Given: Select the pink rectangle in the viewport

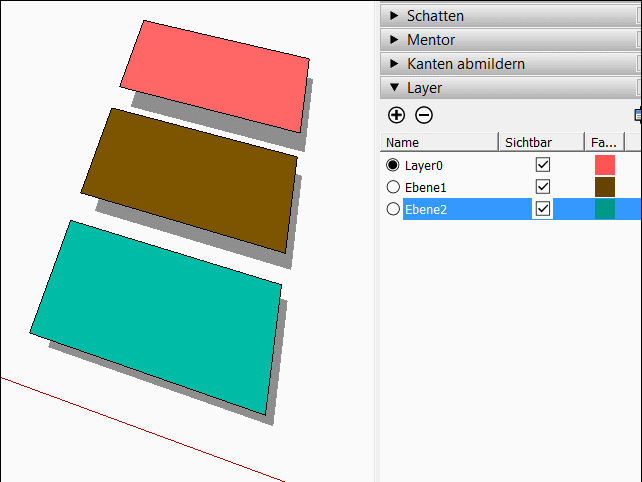Looking at the screenshot, I should pos(217,76).
